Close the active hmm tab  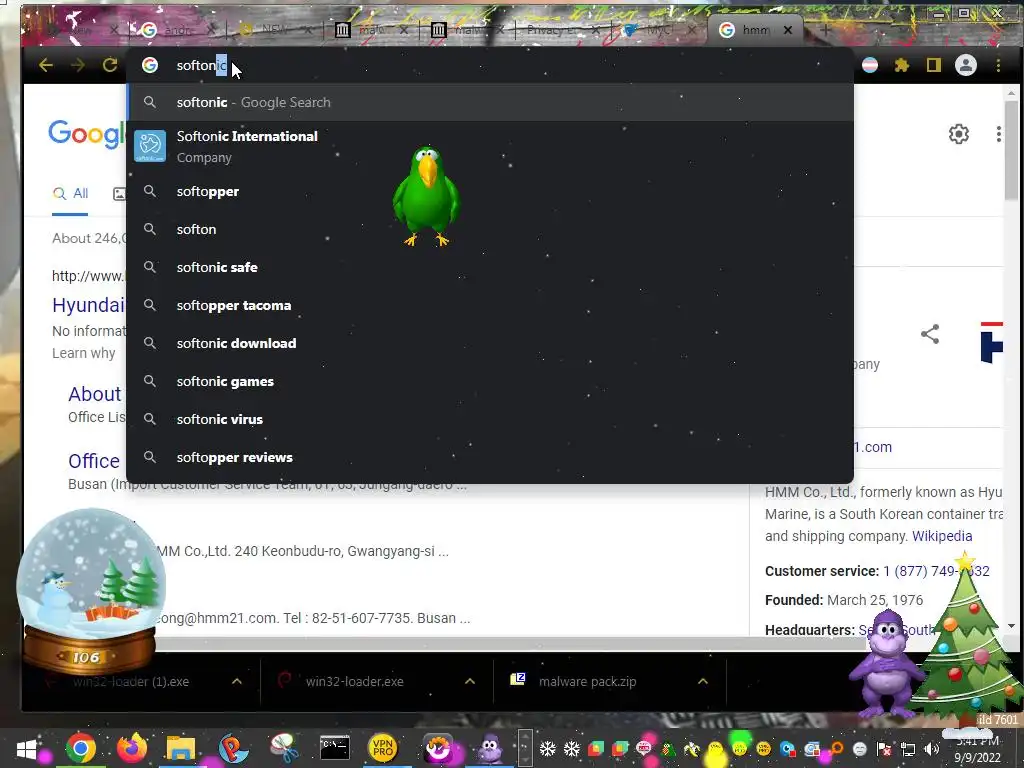788,30
